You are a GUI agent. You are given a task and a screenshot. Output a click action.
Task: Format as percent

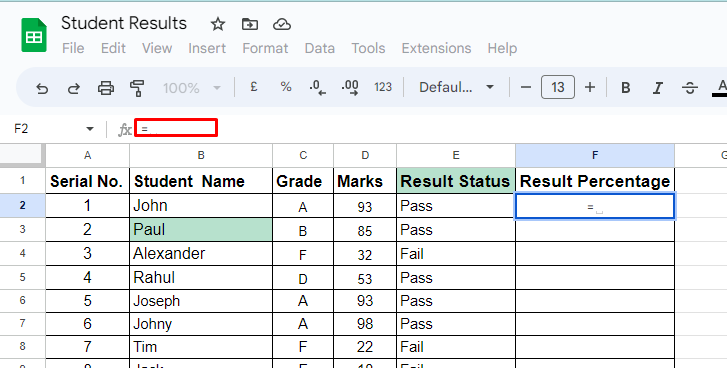pos(286,87)
